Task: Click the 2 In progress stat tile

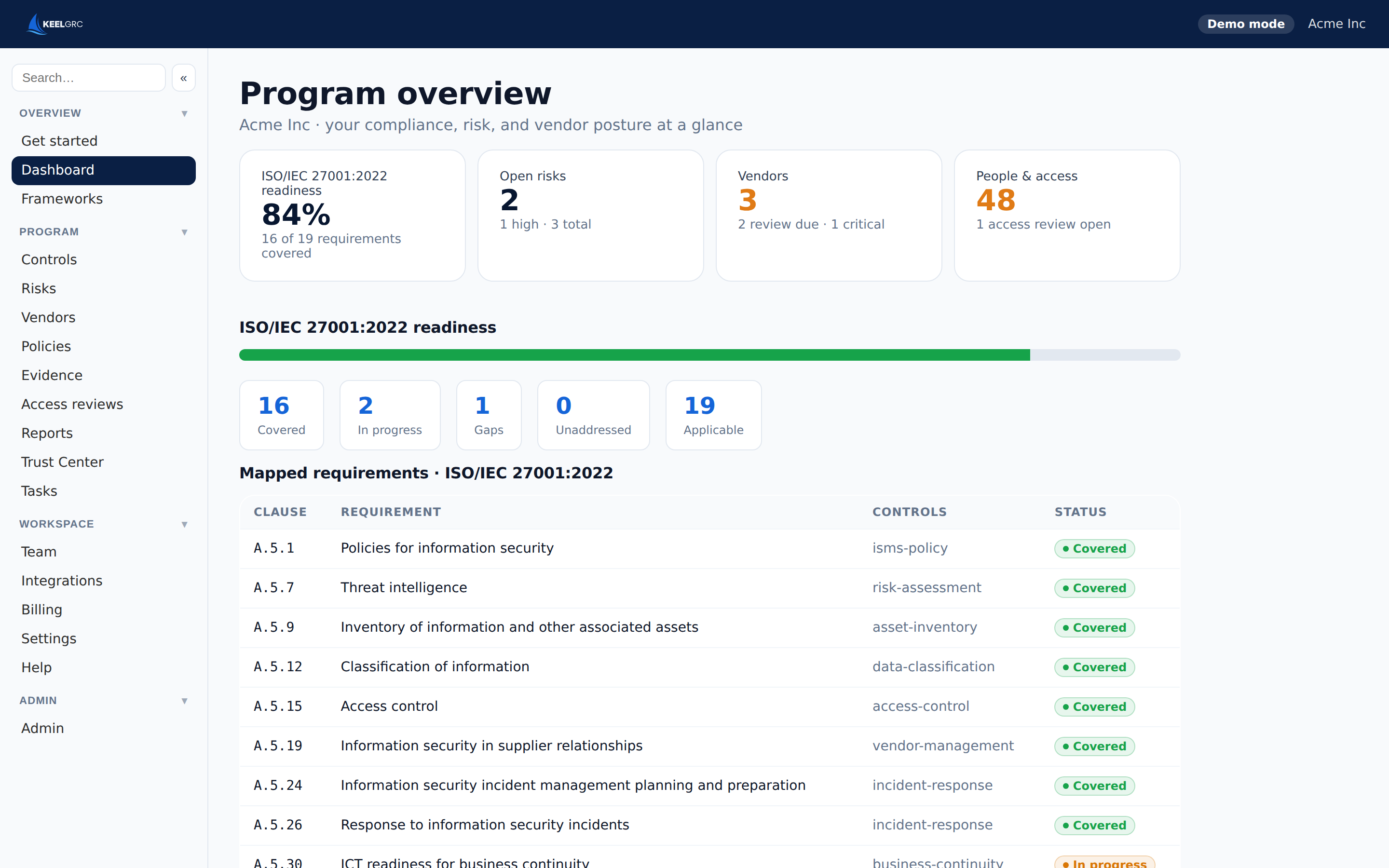Action: coord(390,415)
